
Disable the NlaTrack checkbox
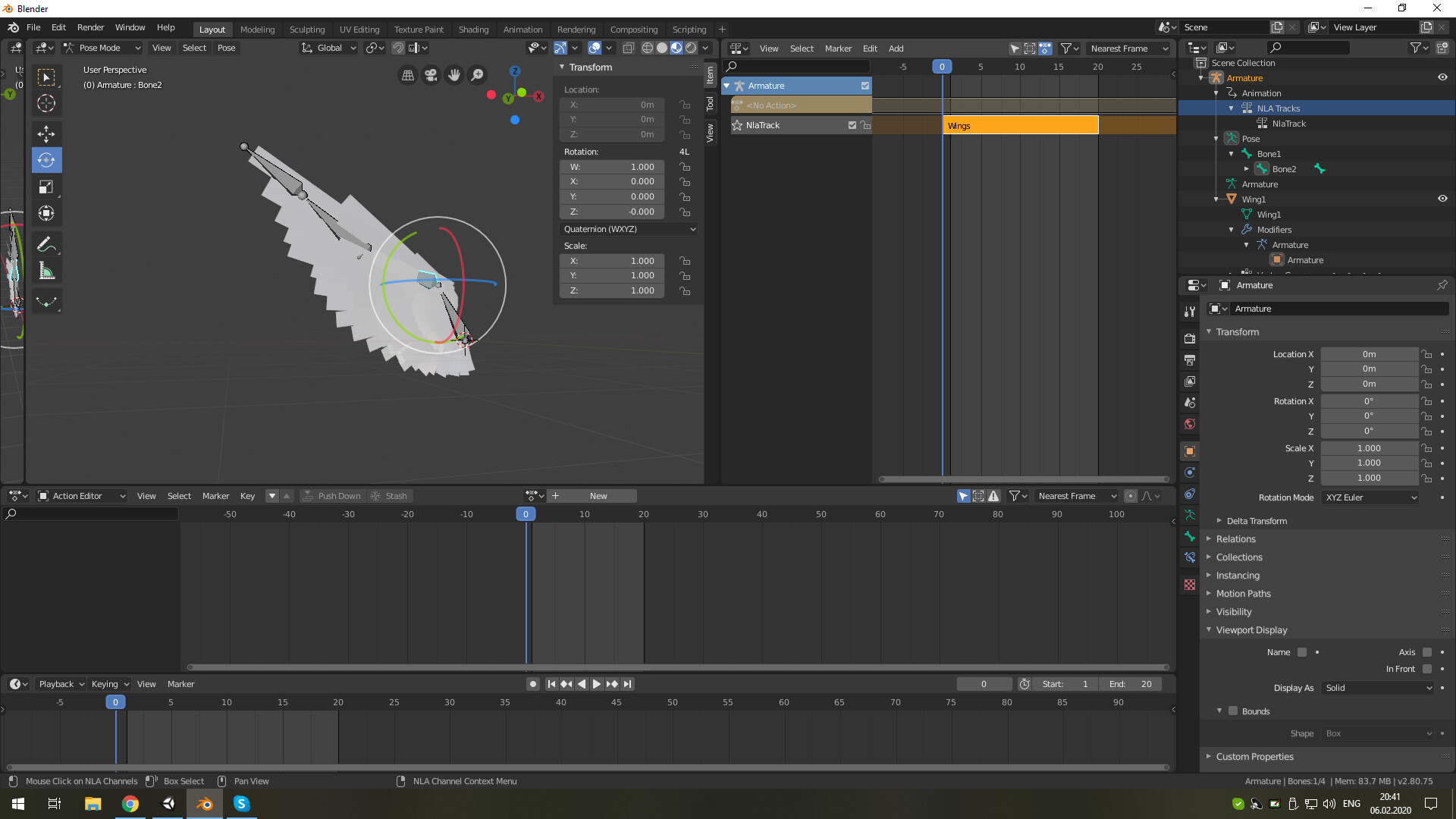(x=852, y=125)
